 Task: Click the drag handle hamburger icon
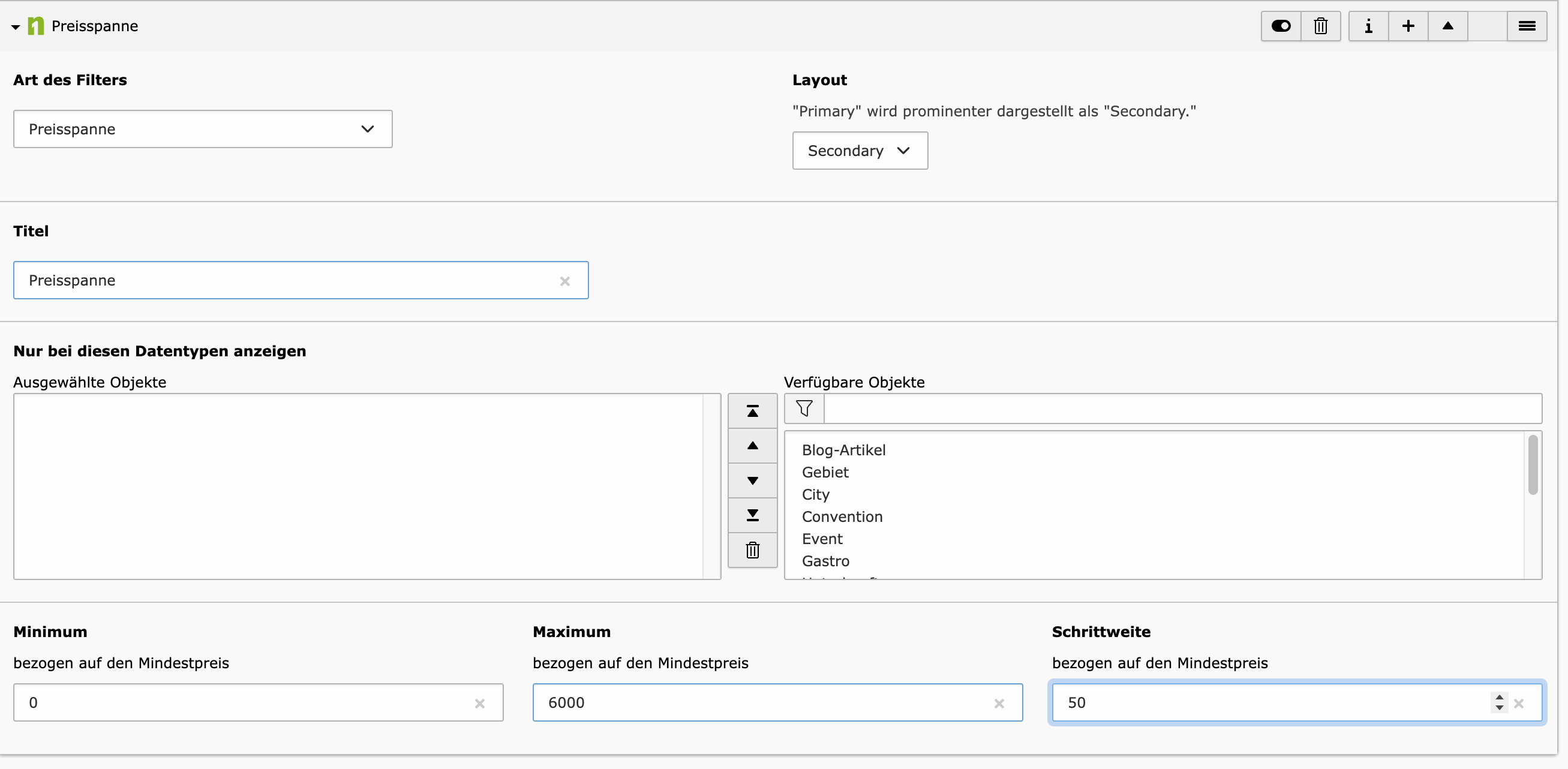[x=1527, y=26]
